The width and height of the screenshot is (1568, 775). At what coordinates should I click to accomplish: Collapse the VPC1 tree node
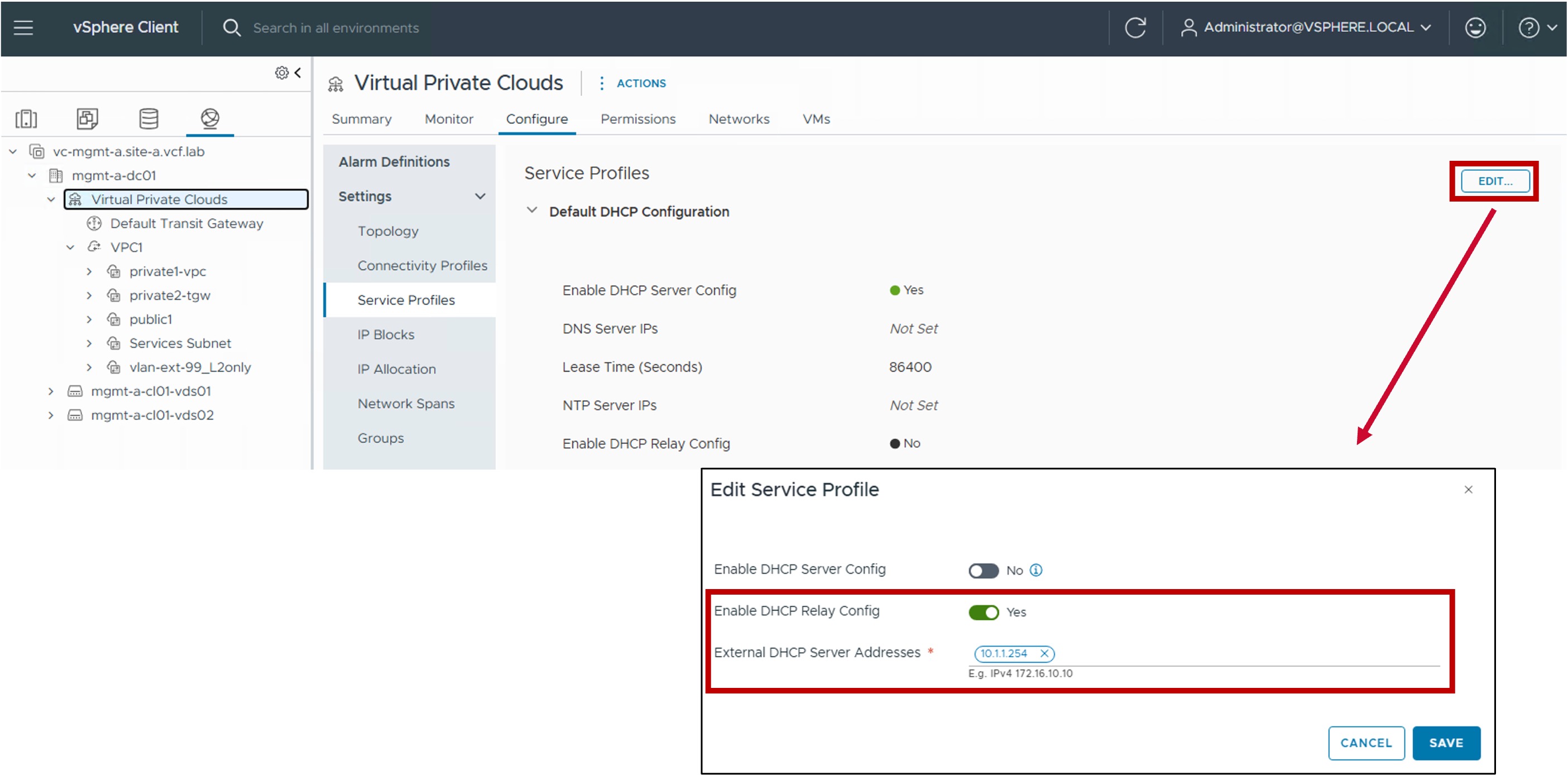(70, 247)
